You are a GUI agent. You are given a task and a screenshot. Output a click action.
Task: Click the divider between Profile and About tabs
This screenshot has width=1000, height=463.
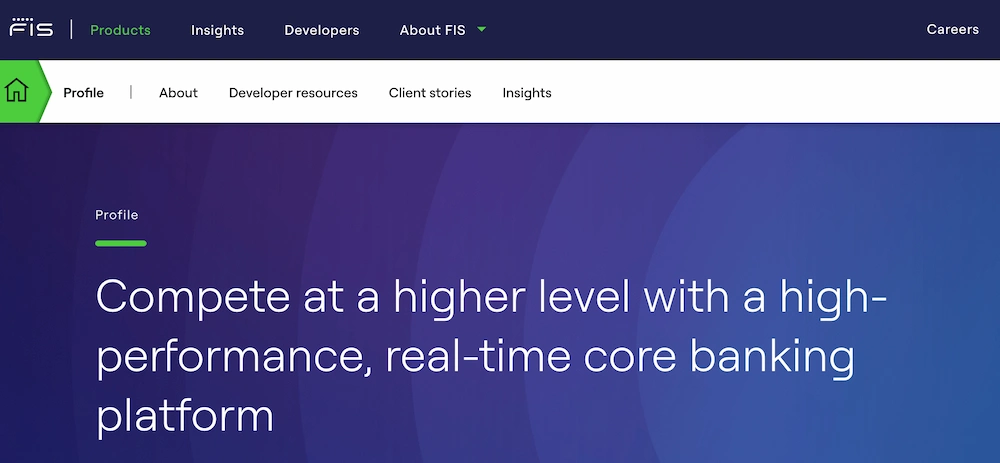pyautogui.click(x=131, y=92)
